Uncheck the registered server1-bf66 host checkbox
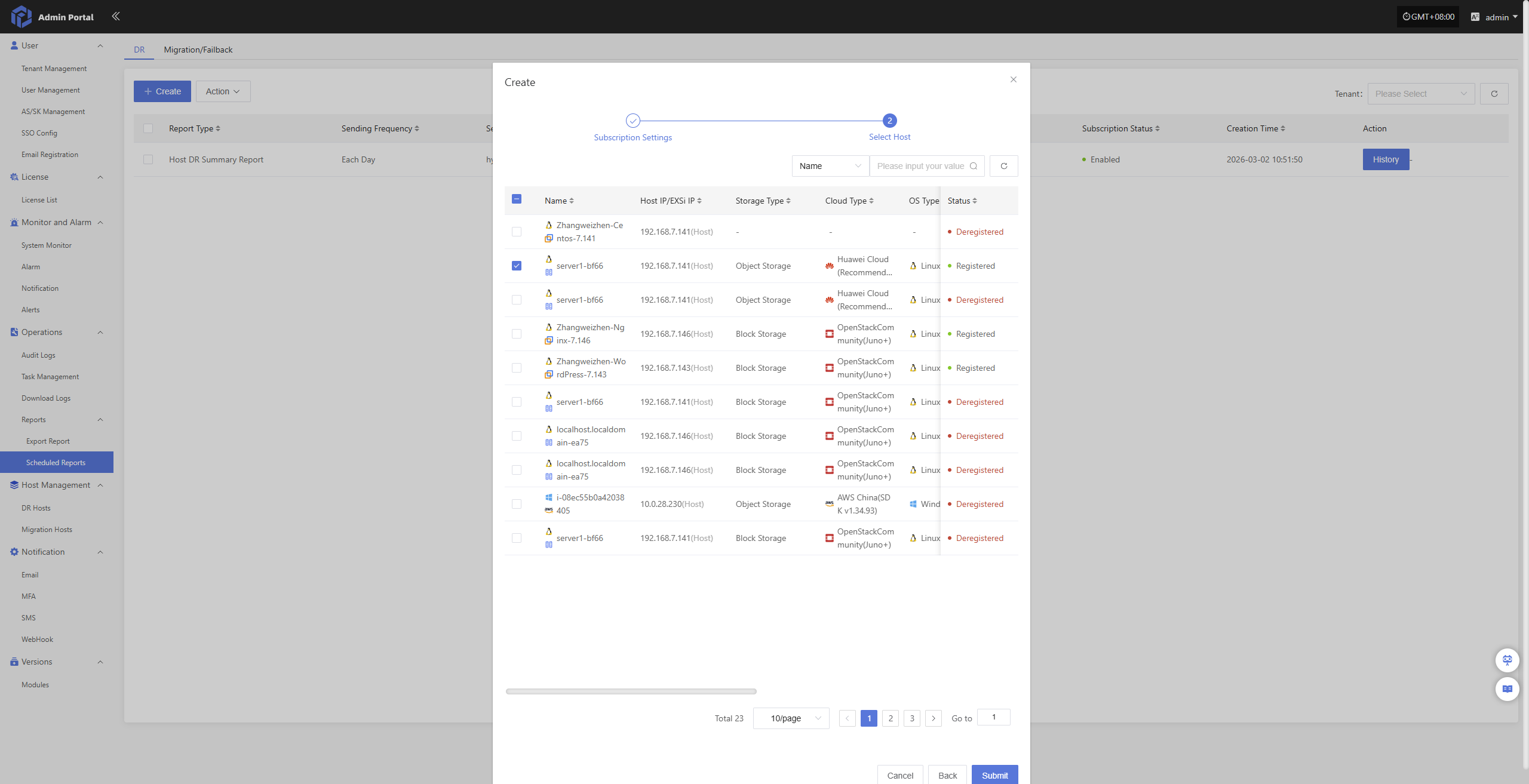1529x784 pixels. [517, 266]
